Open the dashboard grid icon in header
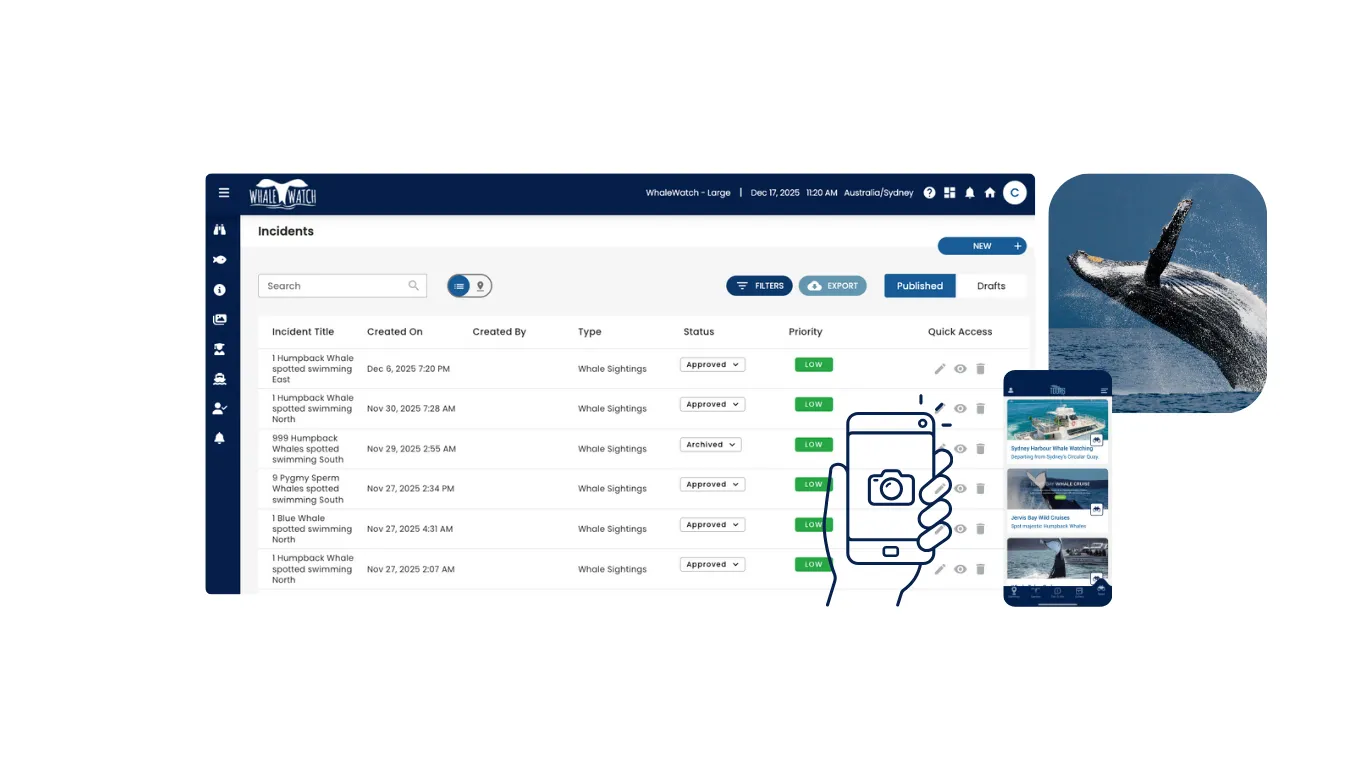Image resolution: width=1366 pixels, height=768 pixels. tap(950, 193)
